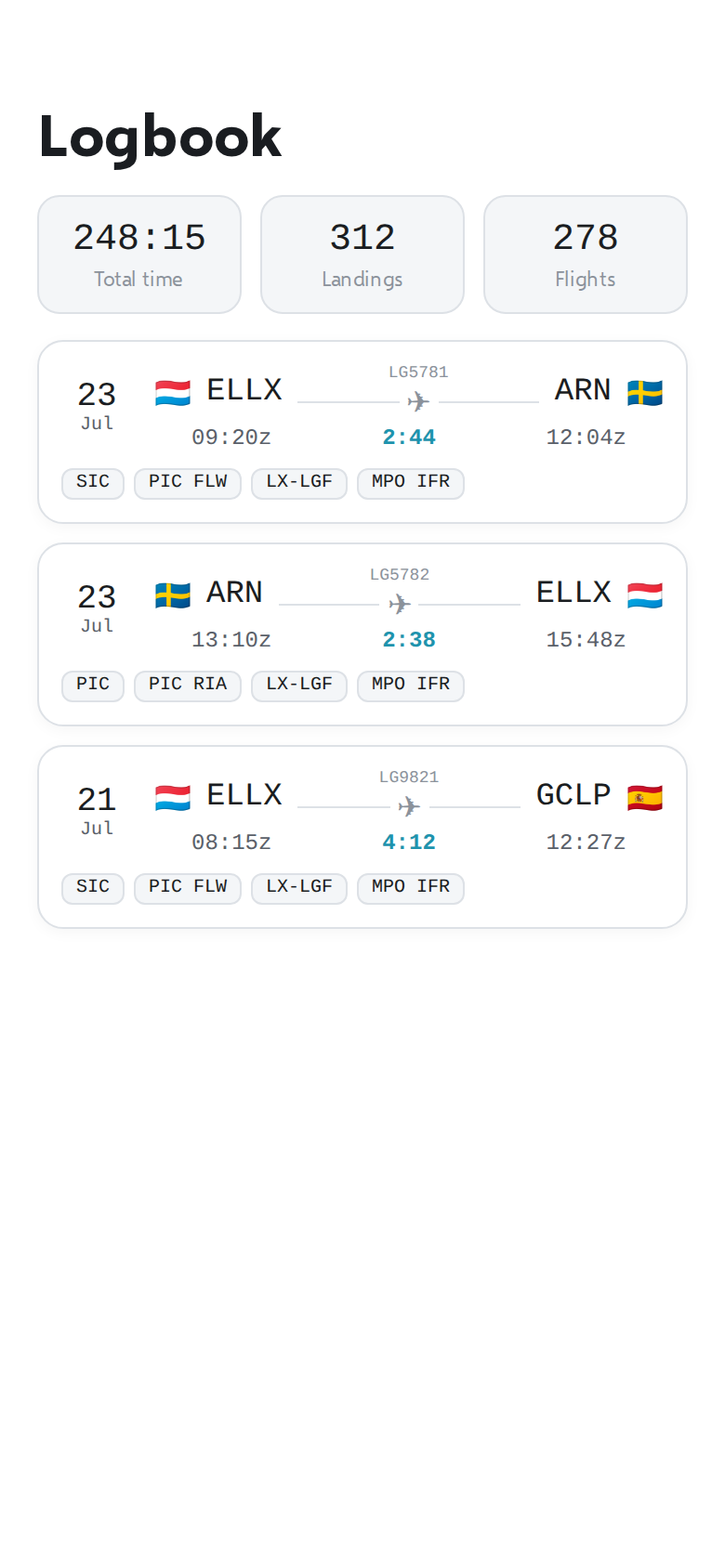
Task: Click the Sweden flag beside ARN departure on LG5782
Action: [173, 595]
